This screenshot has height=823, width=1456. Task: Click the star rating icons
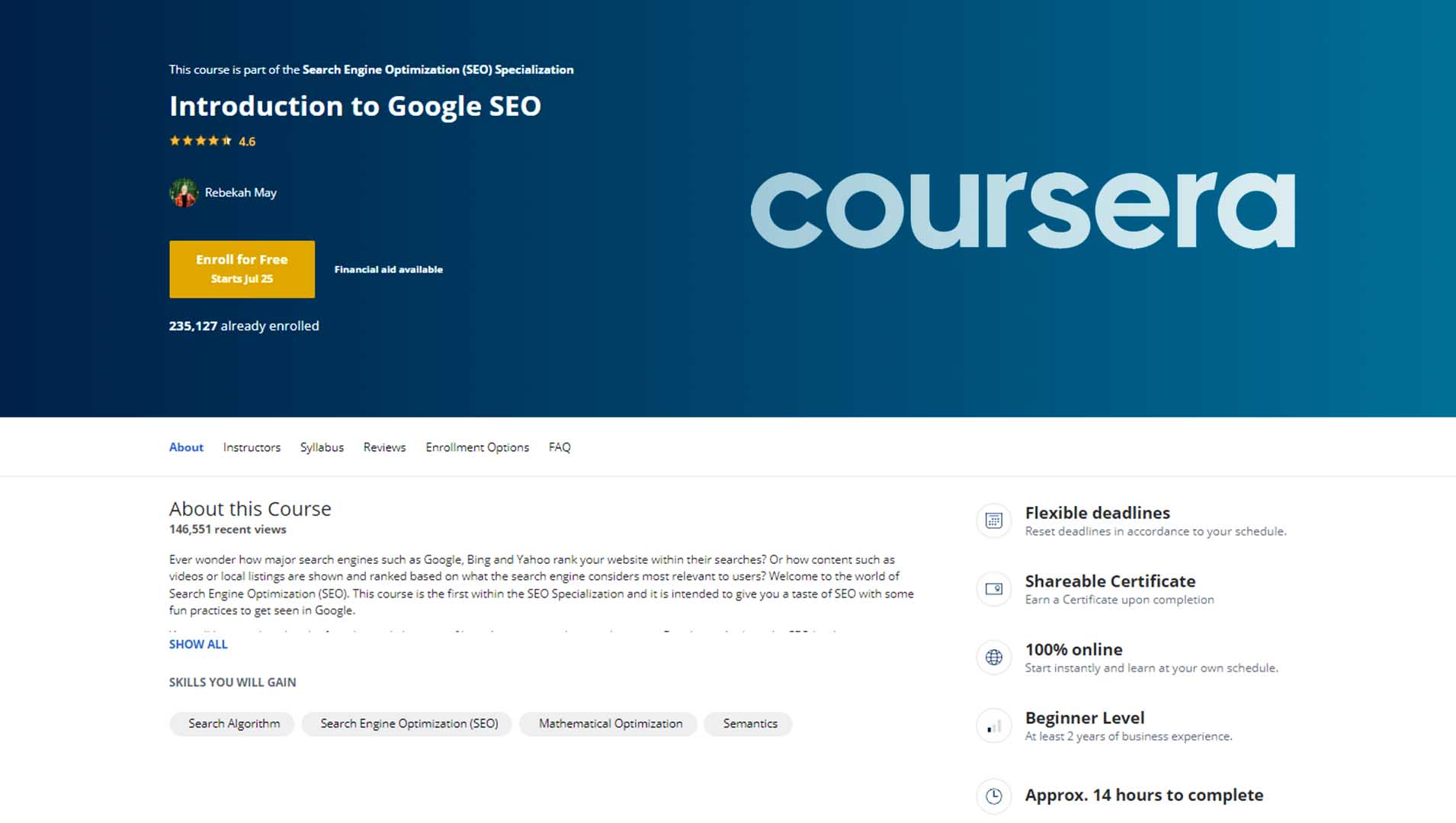[200, 141]
